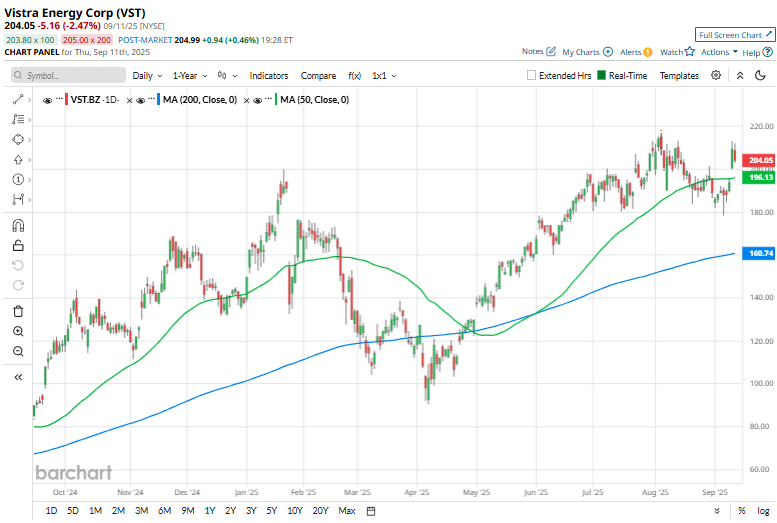Select the 1D time range
This screenshot has width=777, height=523.
pyautogui.click(x=51, y=511)
